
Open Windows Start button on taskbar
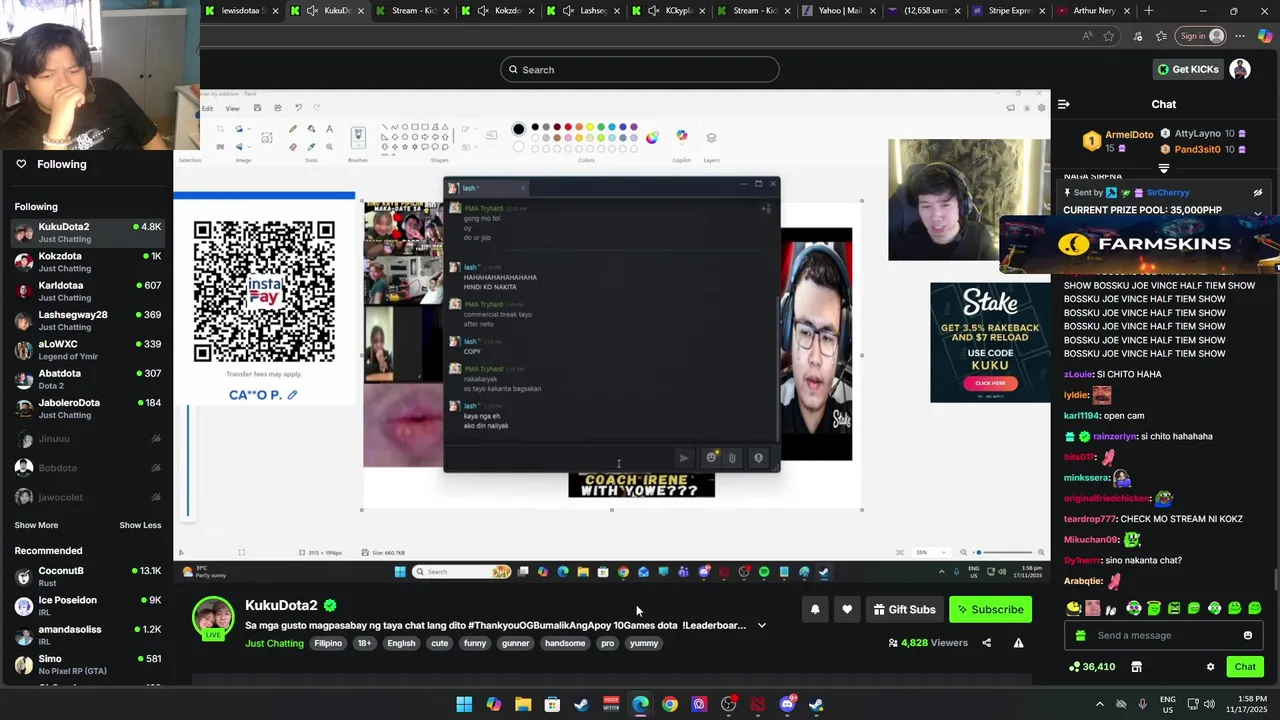(464, 704)
